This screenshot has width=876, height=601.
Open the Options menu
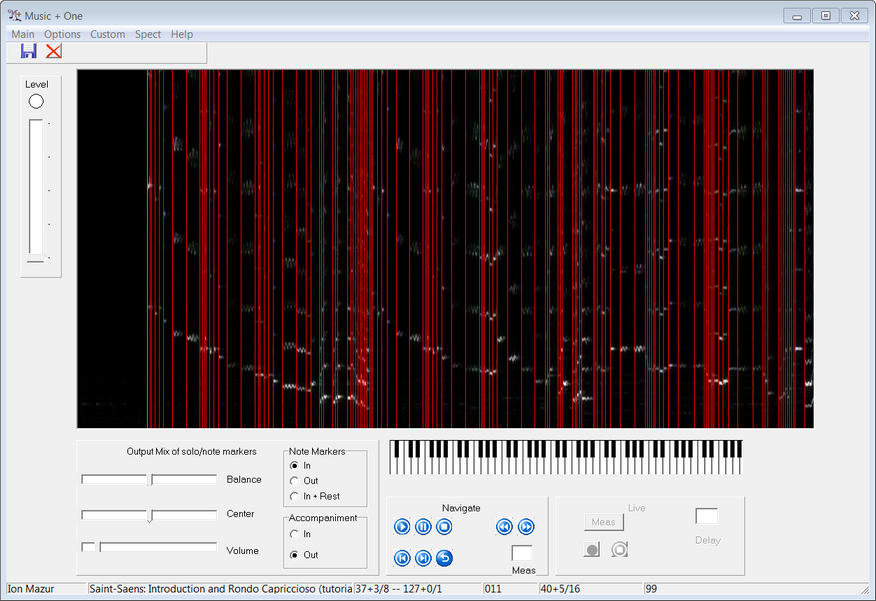pos(62,34)
